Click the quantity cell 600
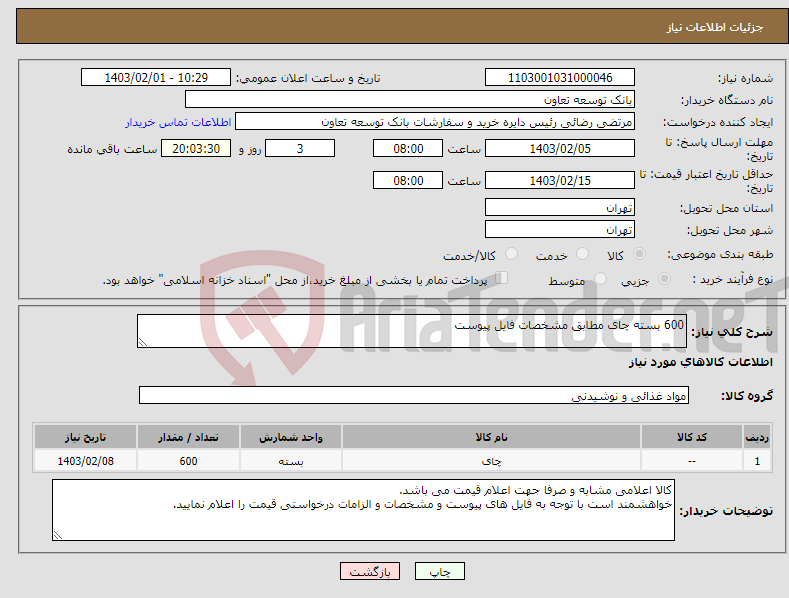 point(188,461)
